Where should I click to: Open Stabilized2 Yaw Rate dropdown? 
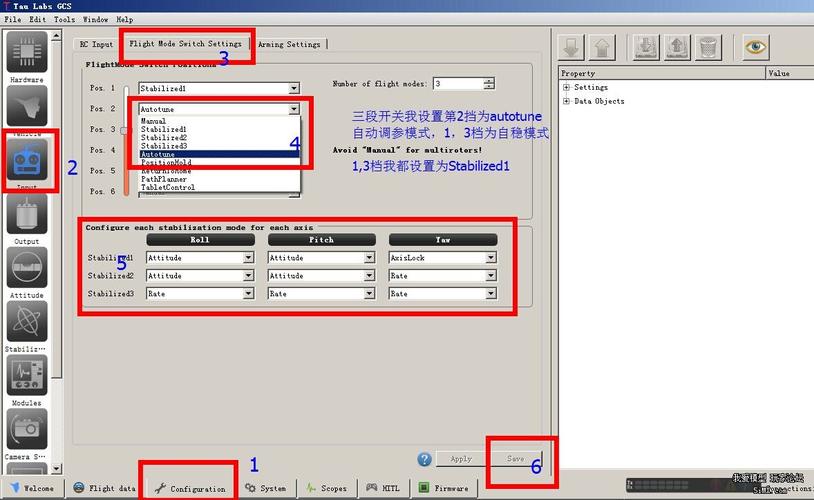coord(443,276)
